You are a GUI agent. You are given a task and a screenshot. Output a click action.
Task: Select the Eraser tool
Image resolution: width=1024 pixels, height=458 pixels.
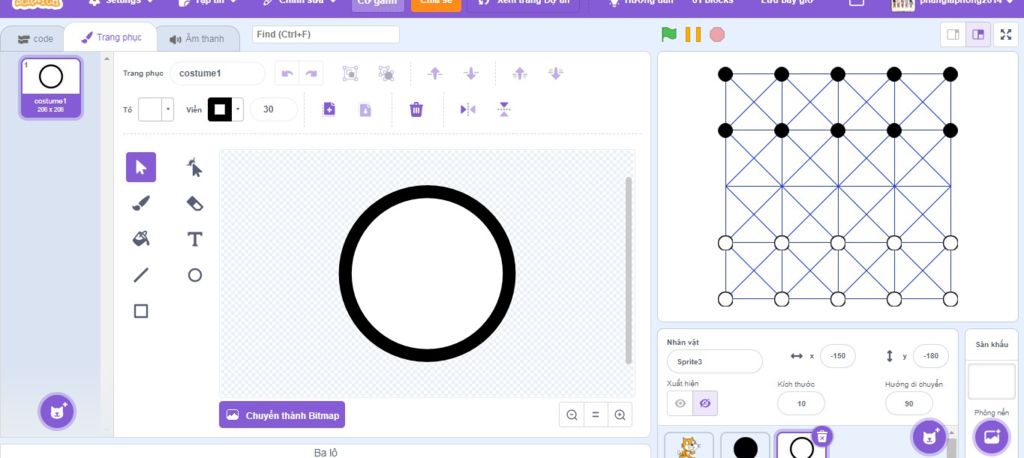click(x=195, y=203)
